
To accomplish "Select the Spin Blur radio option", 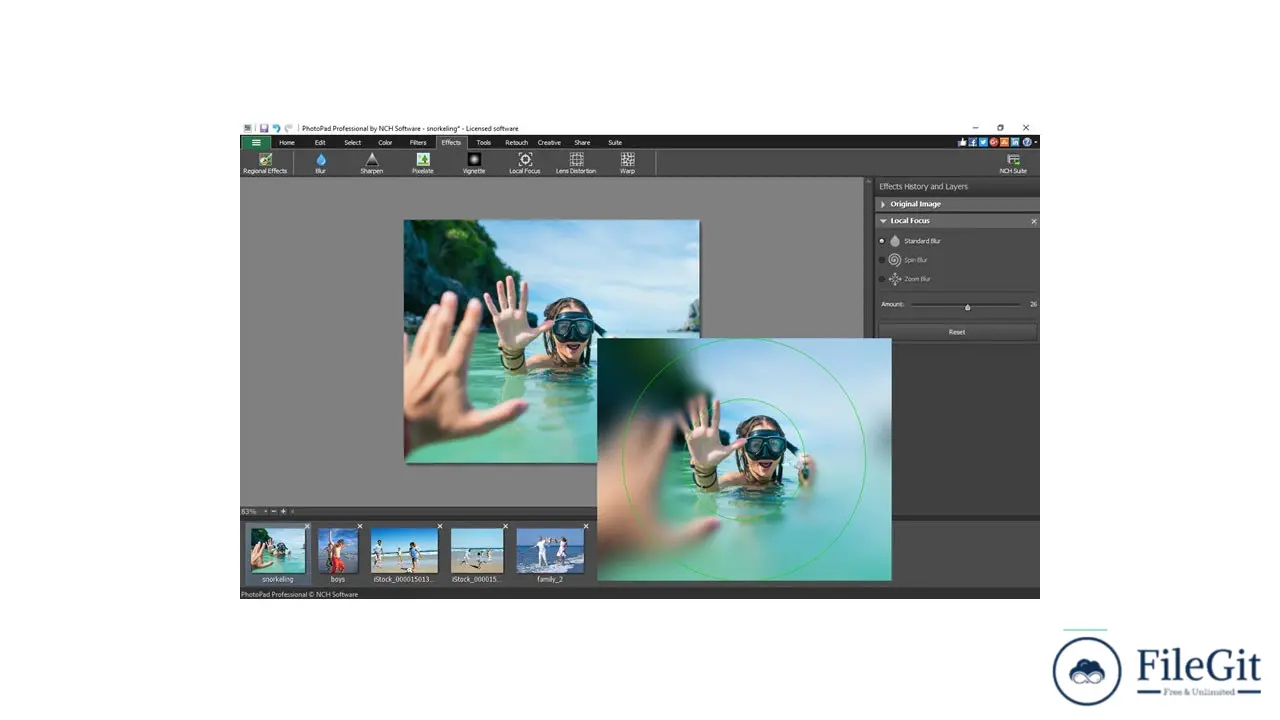I will pyautogui.click(x=882, y=260).
